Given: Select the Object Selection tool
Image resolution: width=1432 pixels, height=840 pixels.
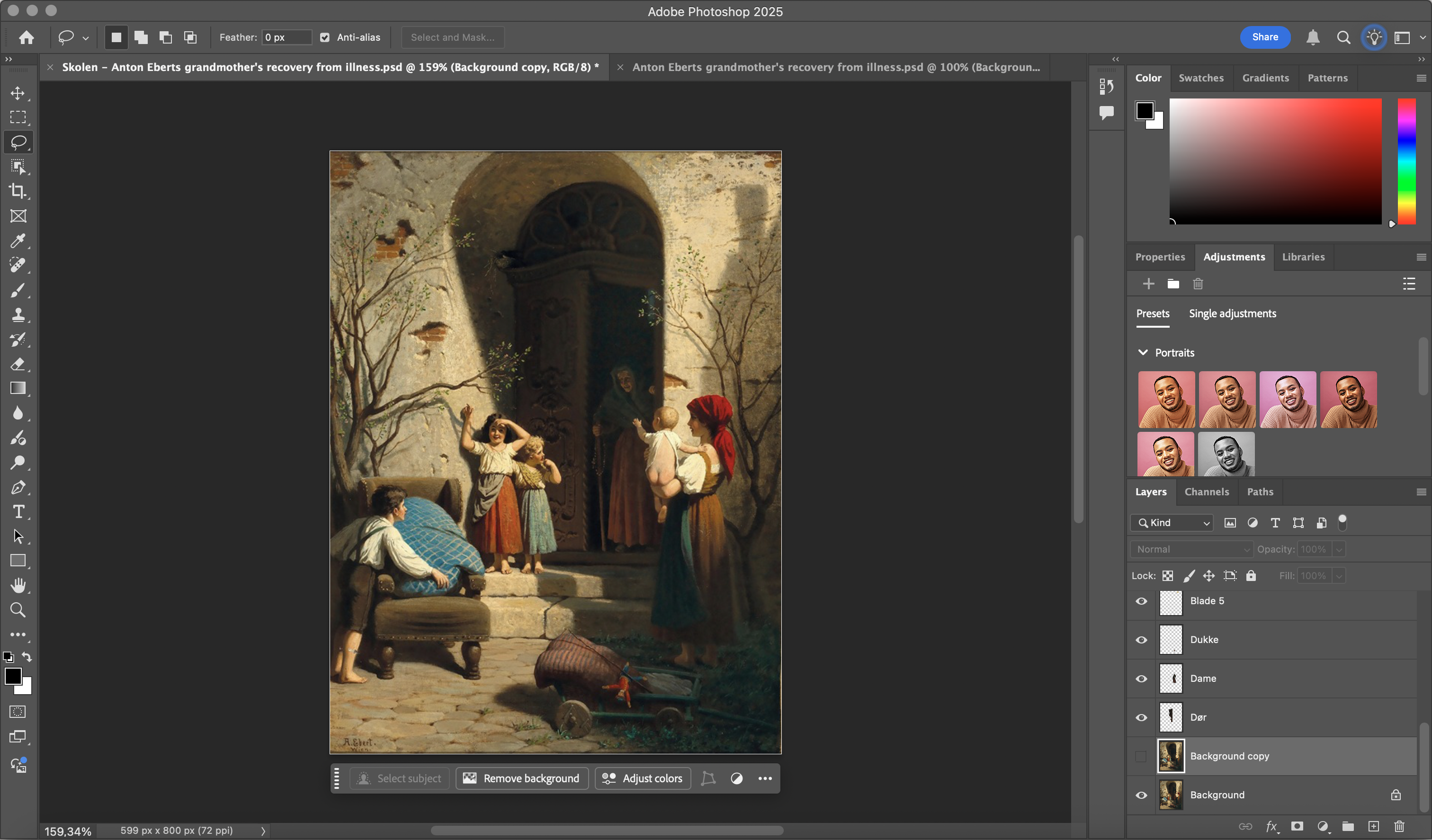Looking at the screenshot, I should point(18,167).
